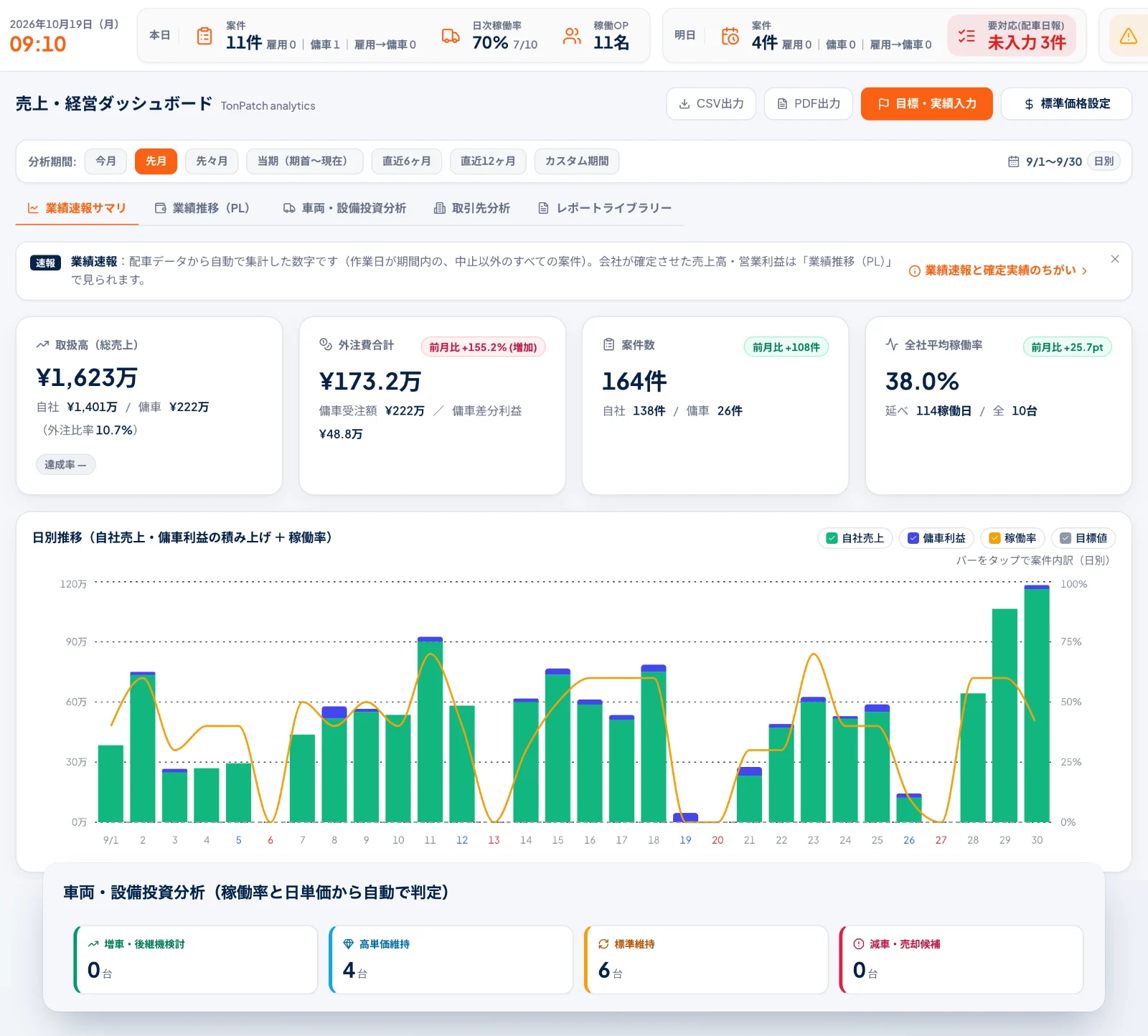The height and width of the screenshot is (1036, 1148).
Task: Click the alert icon in 減車・売却候補 card
Action: click(x=859, y=944)
